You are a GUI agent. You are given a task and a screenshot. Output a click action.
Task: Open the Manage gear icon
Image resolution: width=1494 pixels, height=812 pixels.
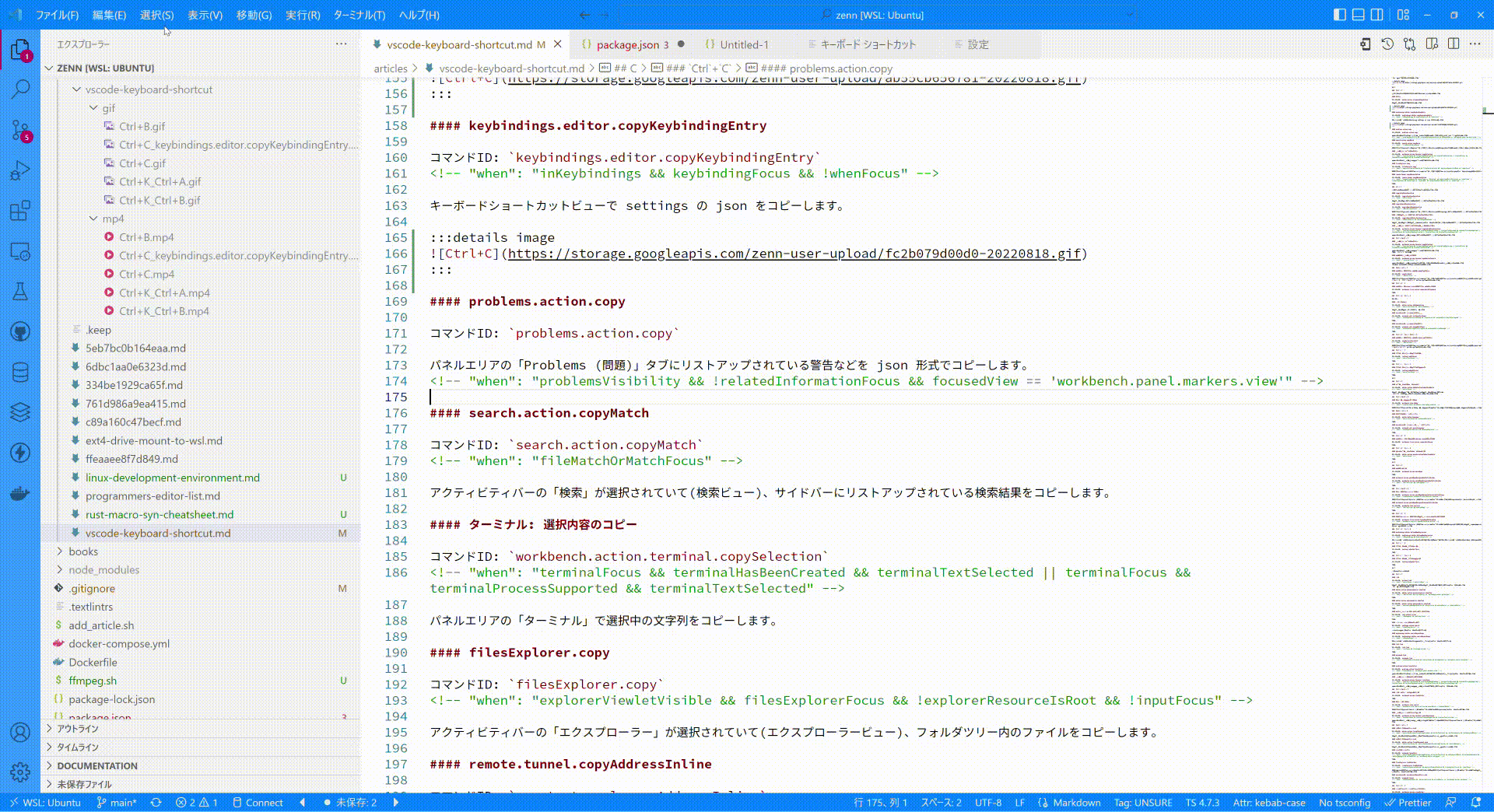pyautogui.click(x=21, y=772)
